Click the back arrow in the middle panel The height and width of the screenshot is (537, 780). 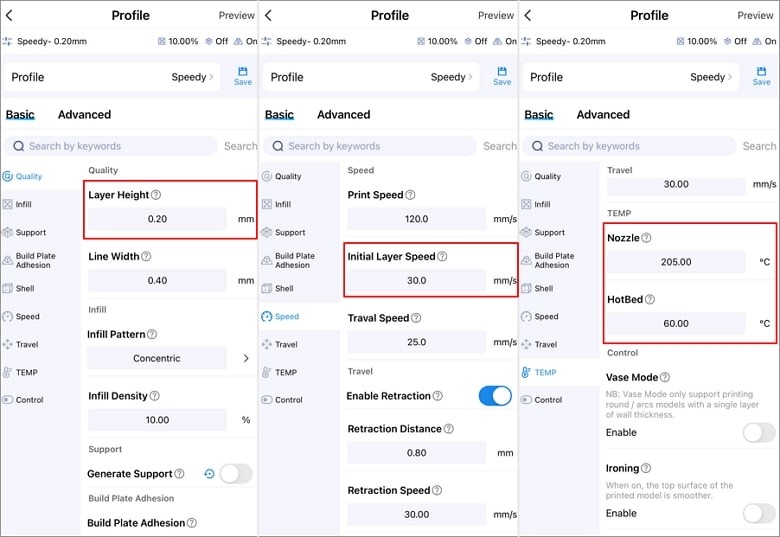269,15
